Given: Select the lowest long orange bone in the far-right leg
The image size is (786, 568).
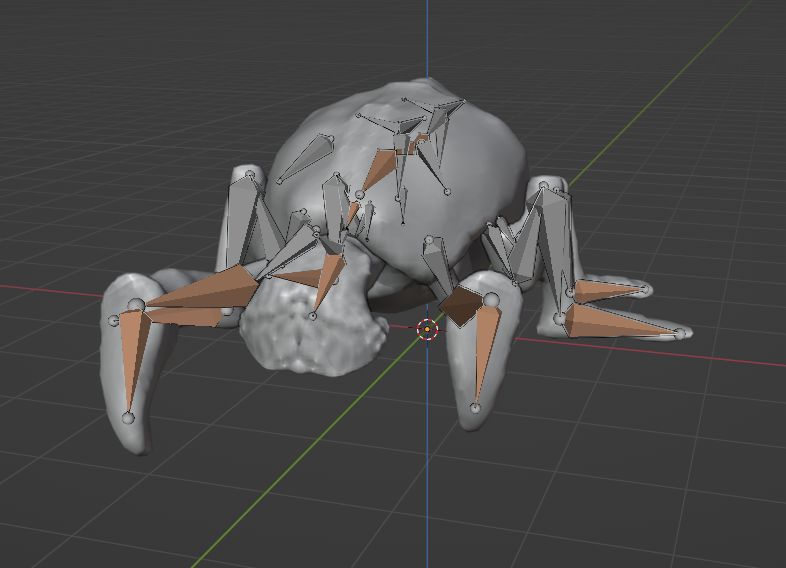Looking at the screenshot, I should [622, 321].
